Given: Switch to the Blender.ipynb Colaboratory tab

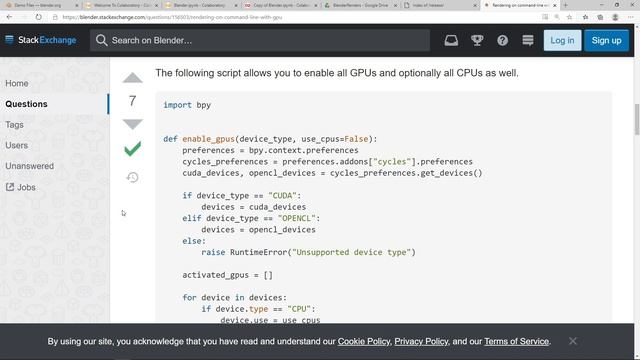Looking at the screenshot, I should click(x=200, y=5).
